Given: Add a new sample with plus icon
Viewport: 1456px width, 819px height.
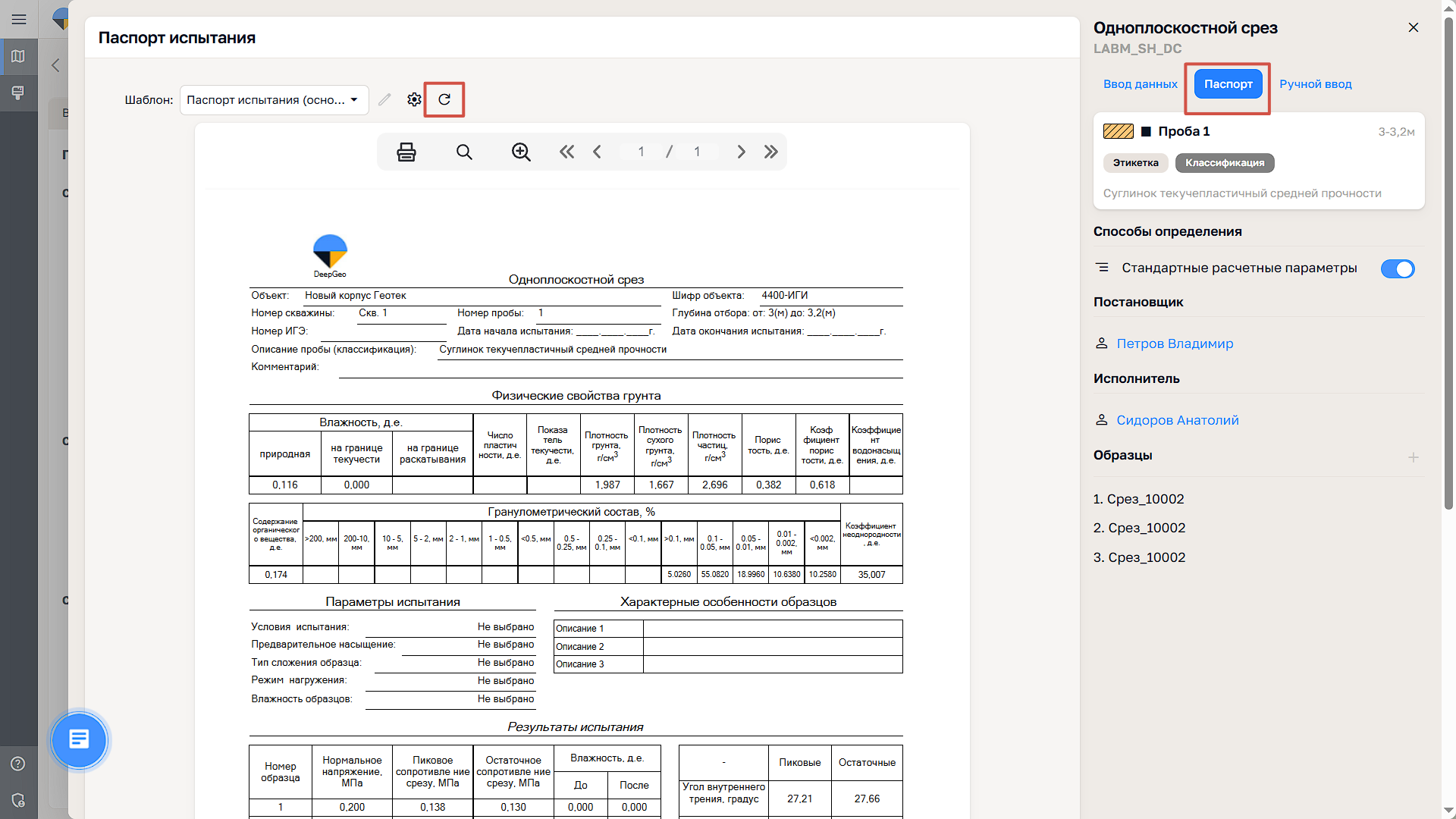Looking at the screenshot, I should point(1413,457).
